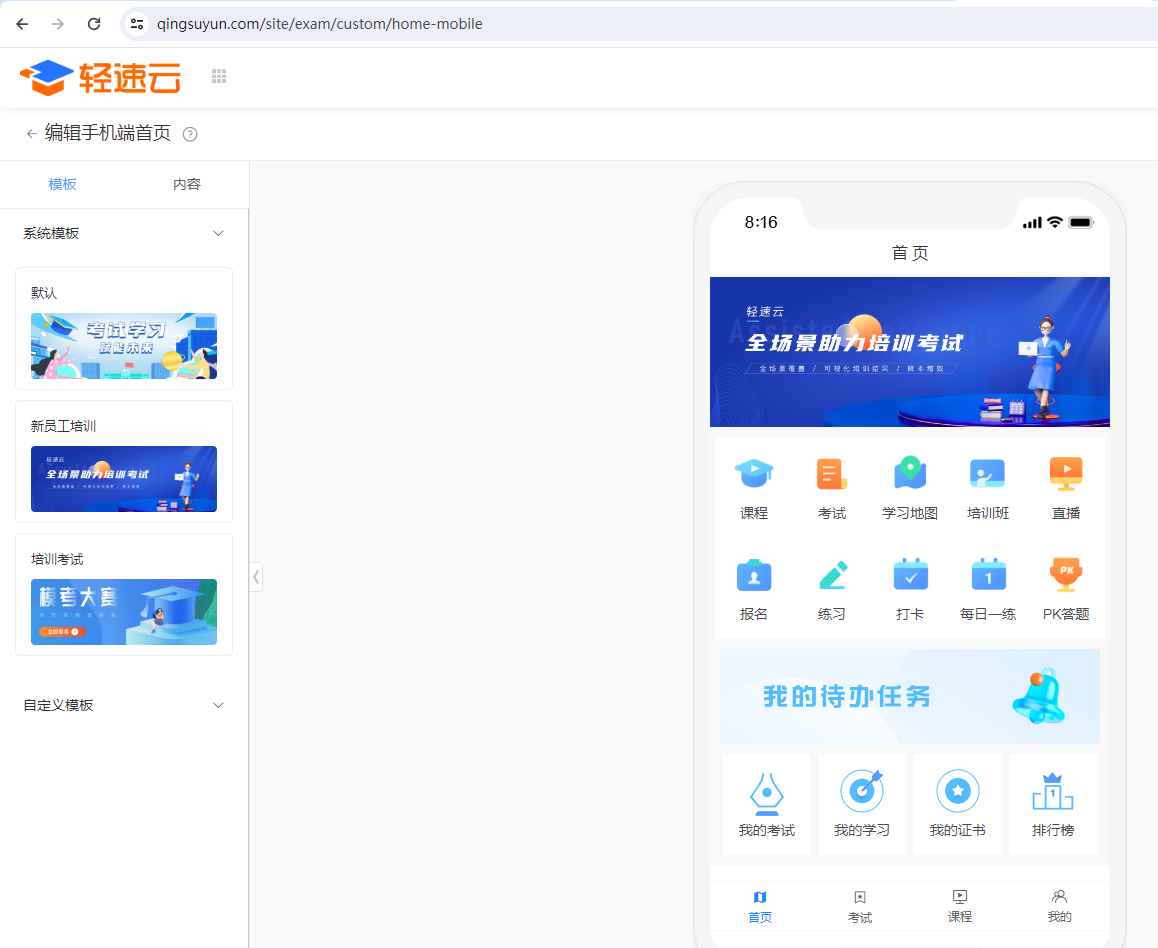This screenshot has width=1158, height=948.
Task: Collapse the 系统模板 section
Action: pos(219,233)
